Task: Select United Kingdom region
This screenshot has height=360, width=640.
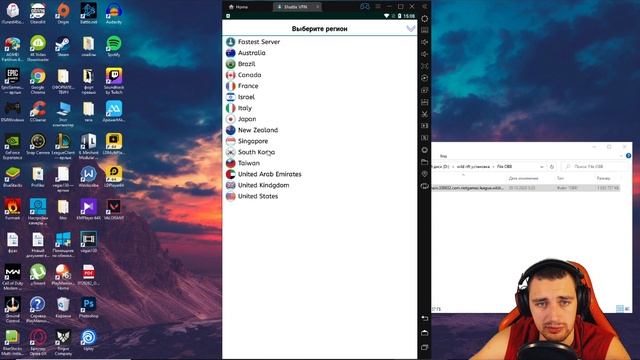Action: point(320,185)
